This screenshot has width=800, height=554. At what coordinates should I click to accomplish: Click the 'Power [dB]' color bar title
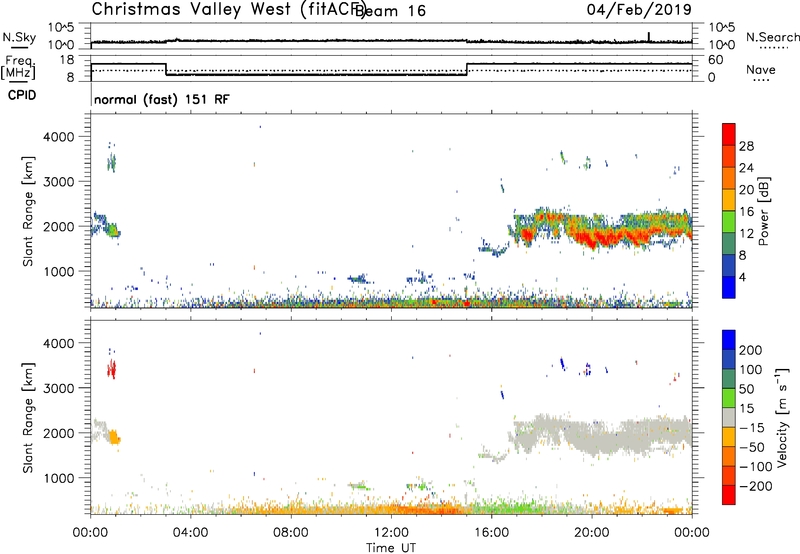click(x=763, y=211)
